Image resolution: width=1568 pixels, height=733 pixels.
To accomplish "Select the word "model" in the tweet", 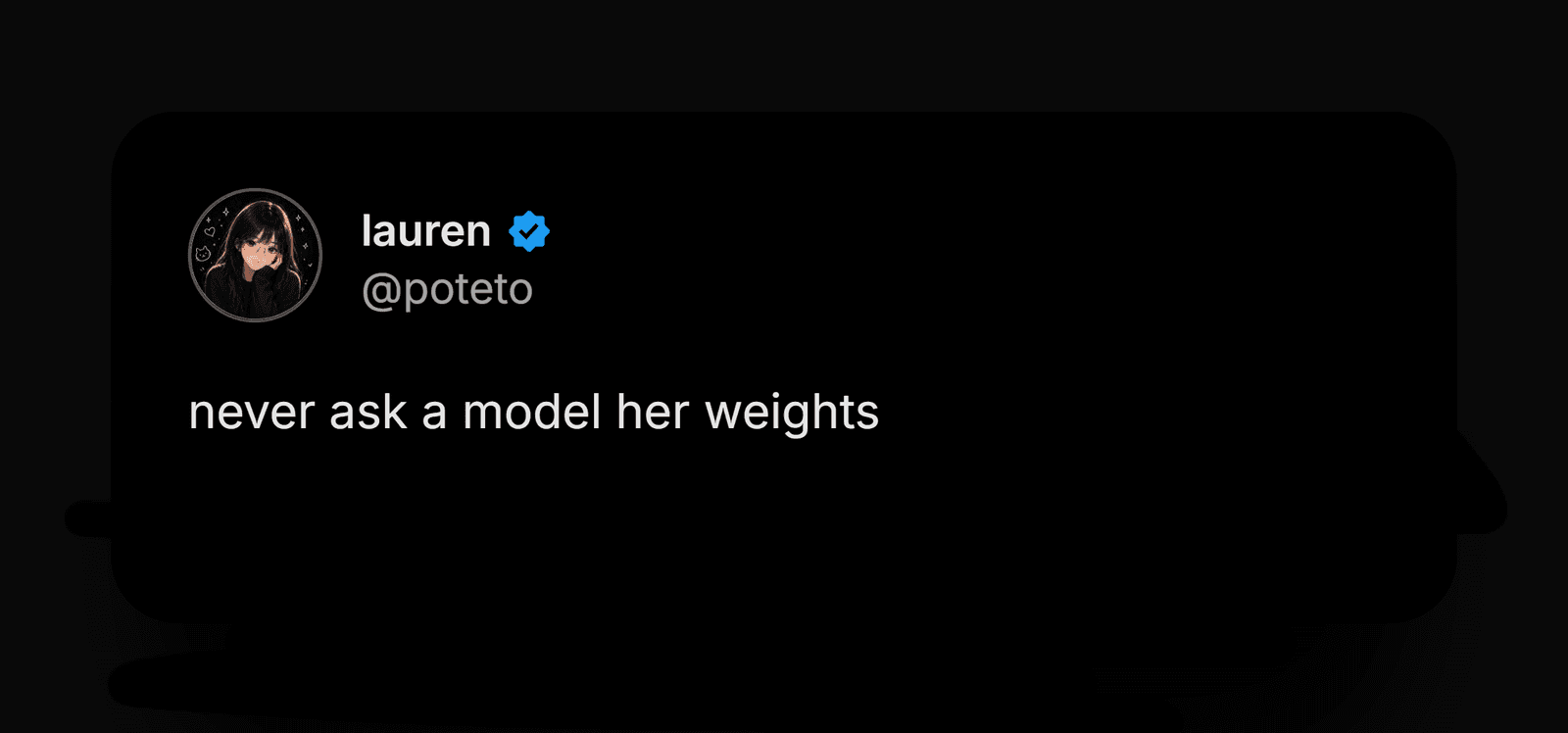I will 531,412.
